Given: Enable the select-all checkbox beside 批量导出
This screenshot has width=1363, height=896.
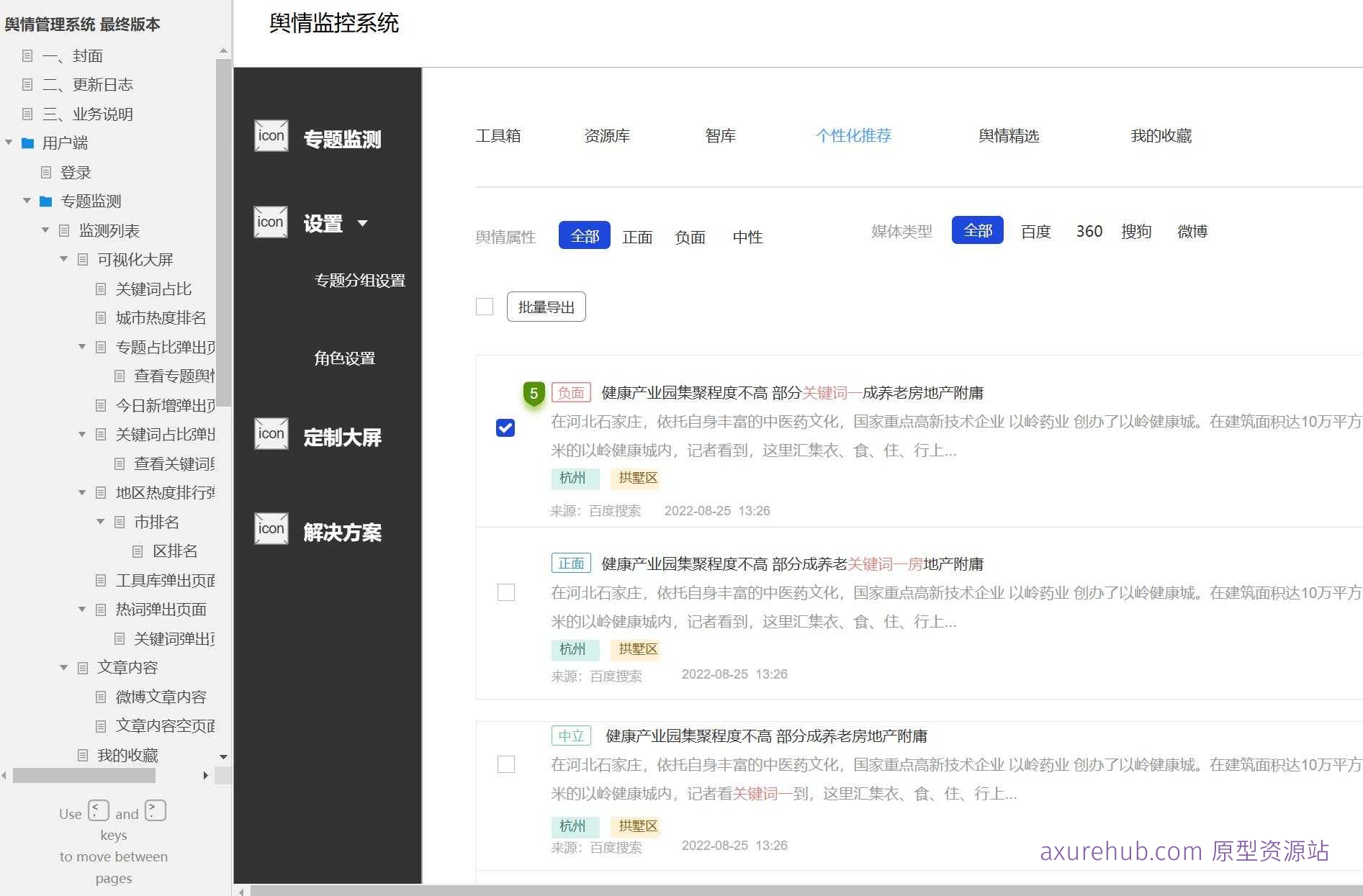Looking at the screenshot, I should [x=485, y=307].
